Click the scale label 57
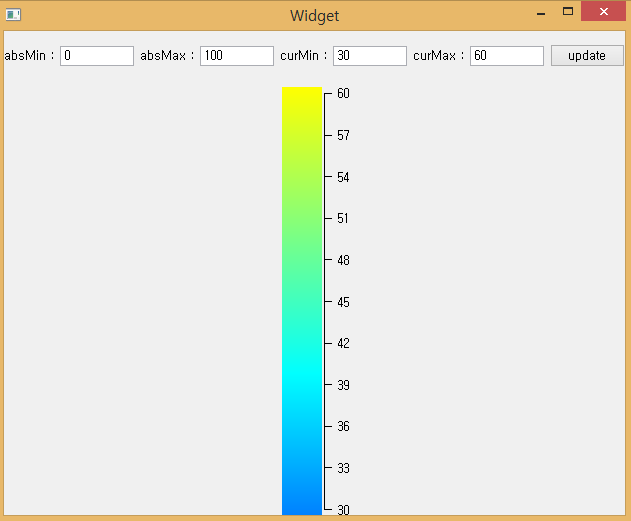Viewport: 631px width, 521px height. pos(343,135)
